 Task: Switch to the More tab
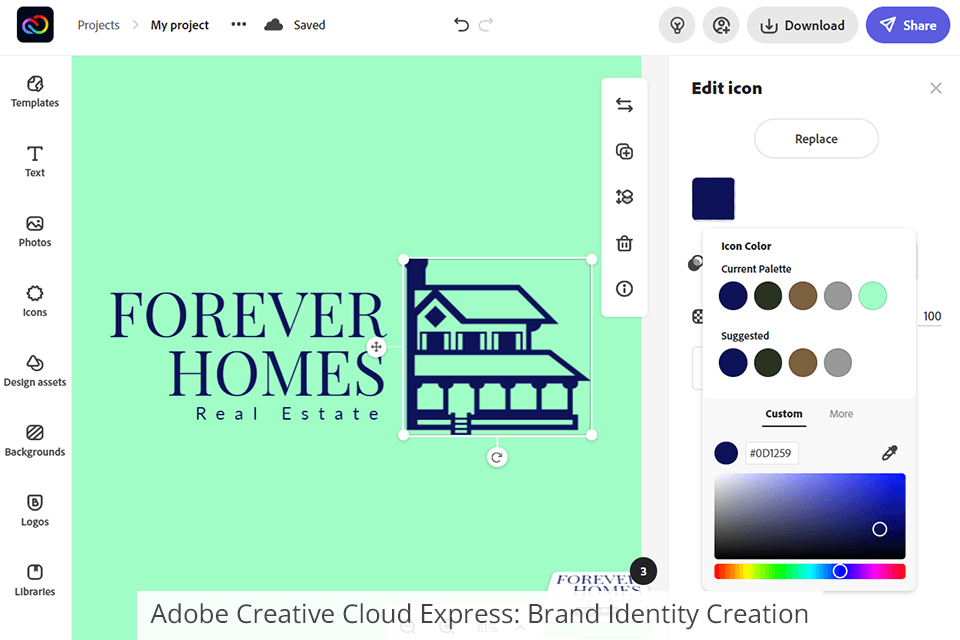click(x=841, y=414)
